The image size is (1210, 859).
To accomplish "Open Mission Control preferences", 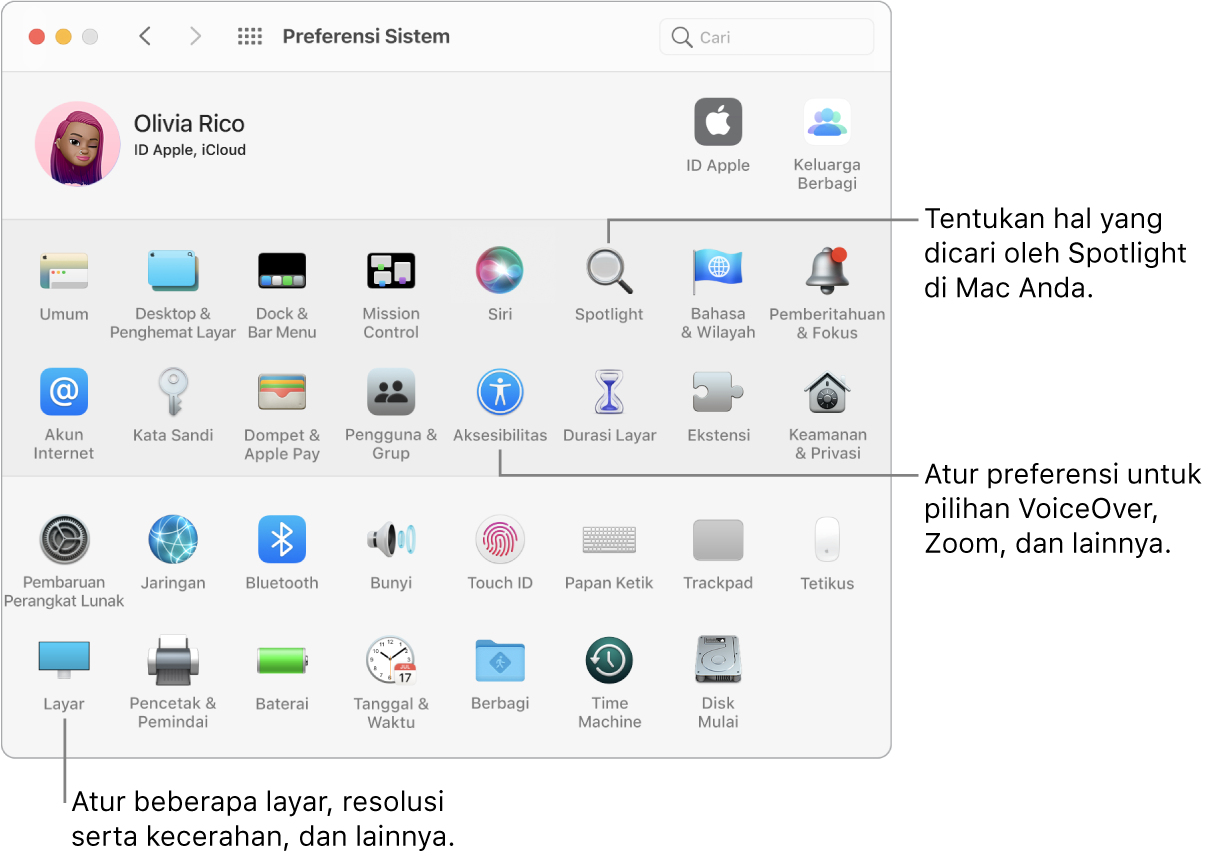I will pos(391,272).
